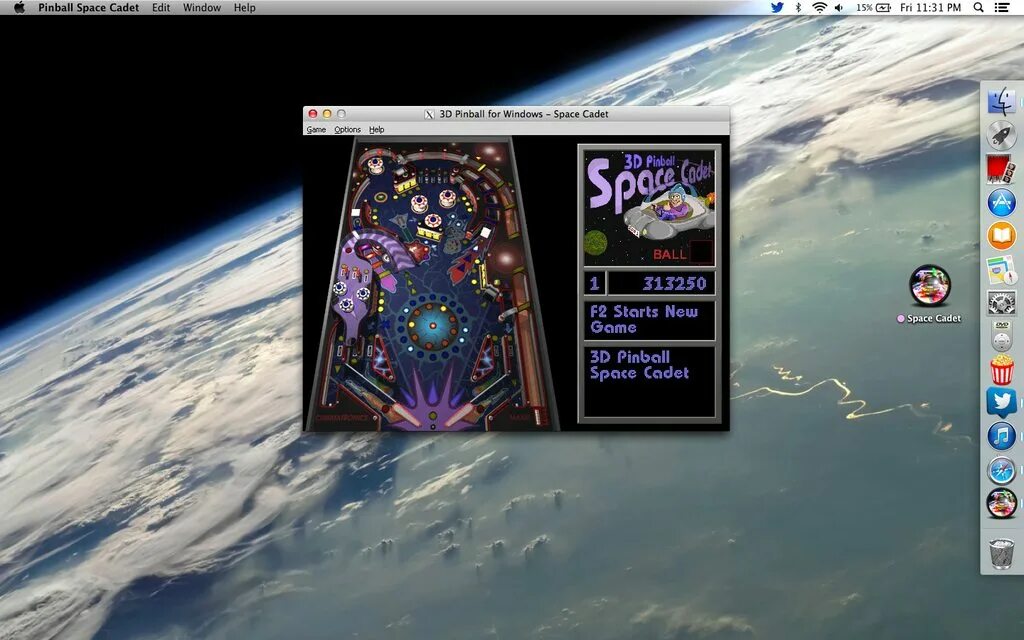1024x640 pixels.
Task: Open Photo Booth in the Dock
Action: pyautogui.click(x=1001, y=168)
